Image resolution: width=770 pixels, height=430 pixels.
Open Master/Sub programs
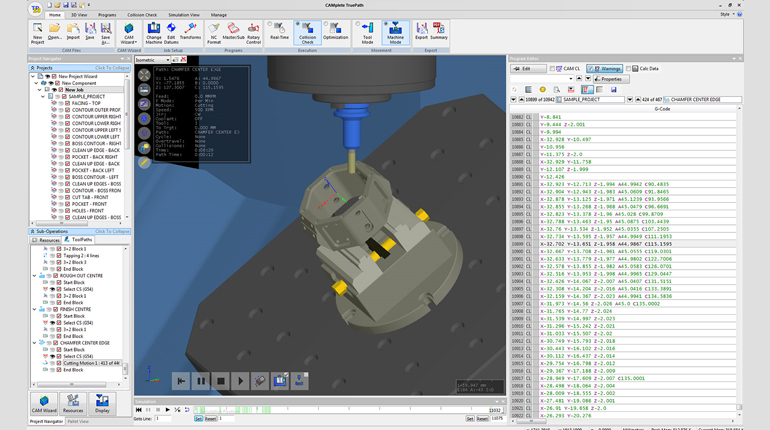pyautogui.click(x=233, y=31)
